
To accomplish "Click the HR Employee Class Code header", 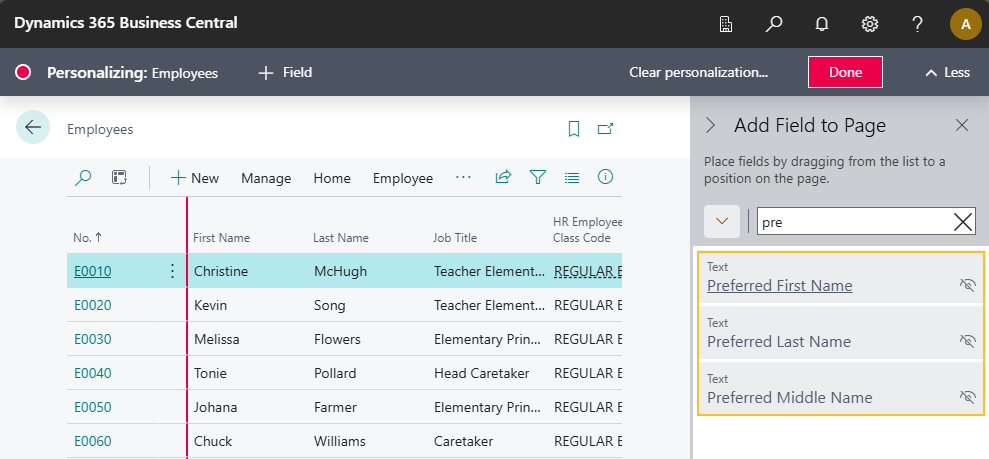I will pyautogui.click(x=587, y=230).
